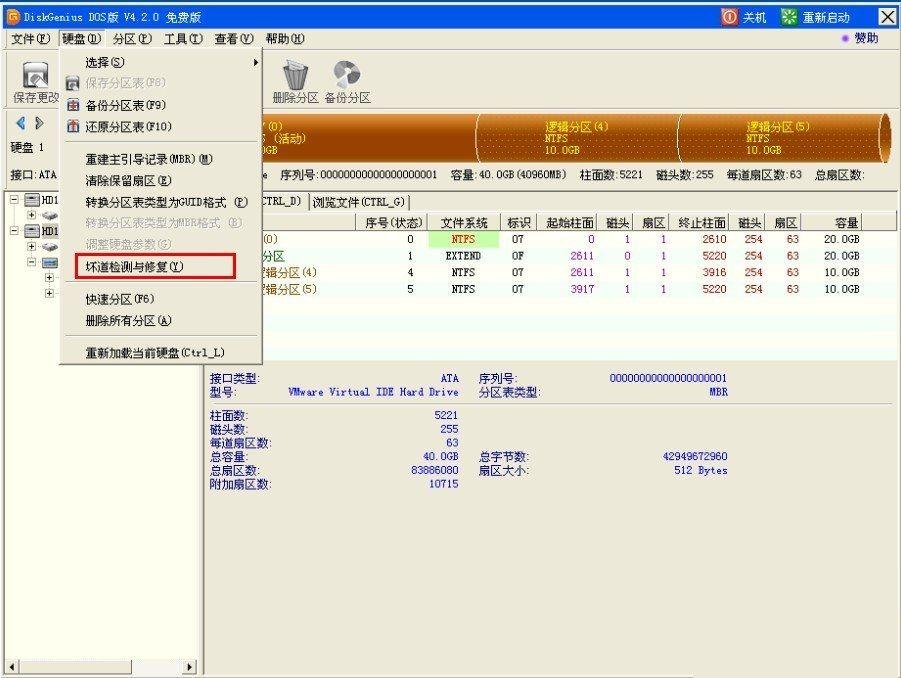Open the 文件(F) menu

tap(30, 38)
